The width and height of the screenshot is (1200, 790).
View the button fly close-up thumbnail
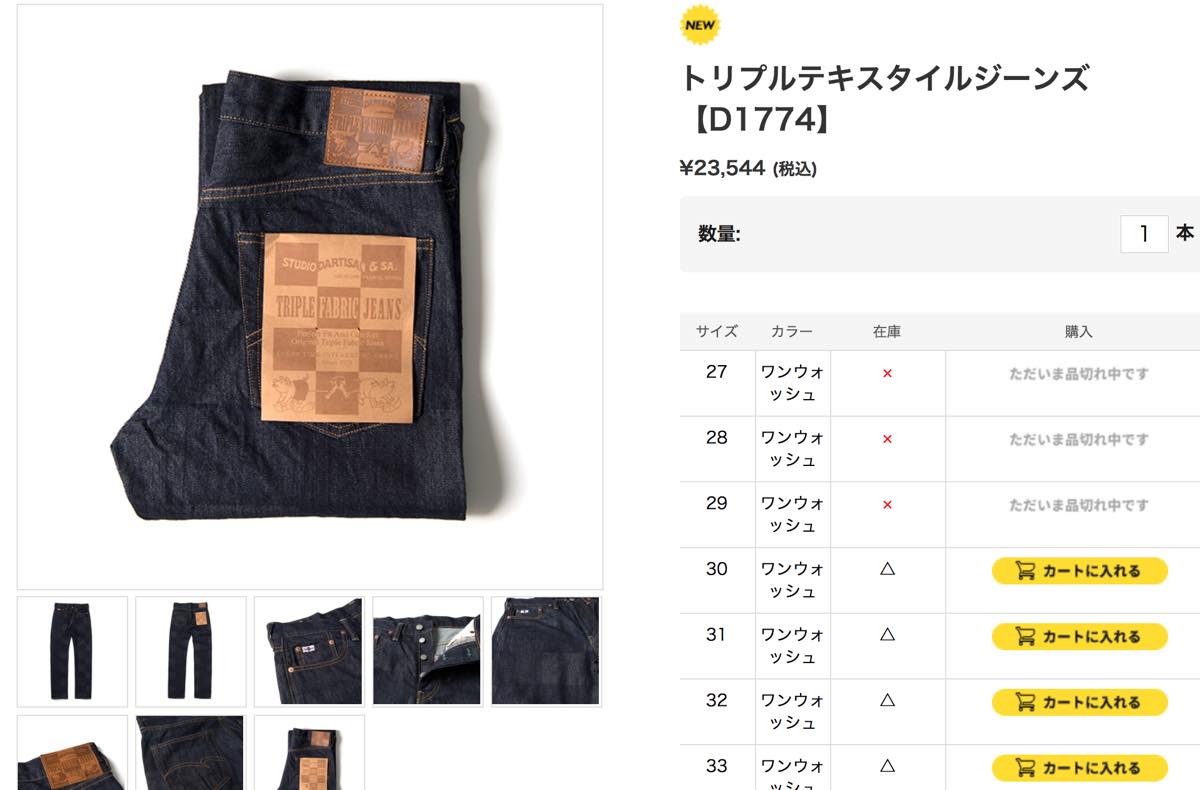tap(428, 652)
